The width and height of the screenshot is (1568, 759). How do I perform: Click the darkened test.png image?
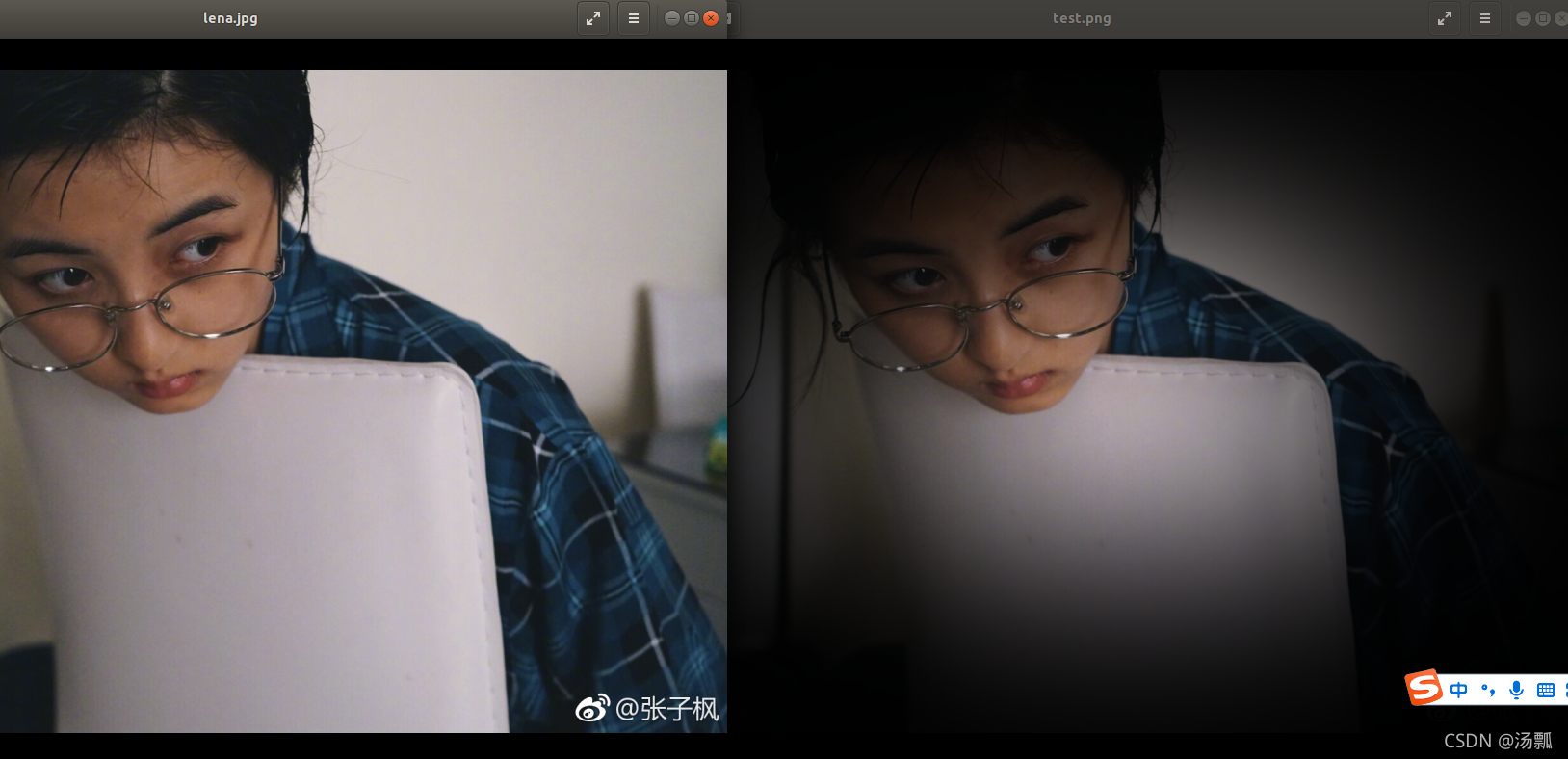click(1148, 401)
